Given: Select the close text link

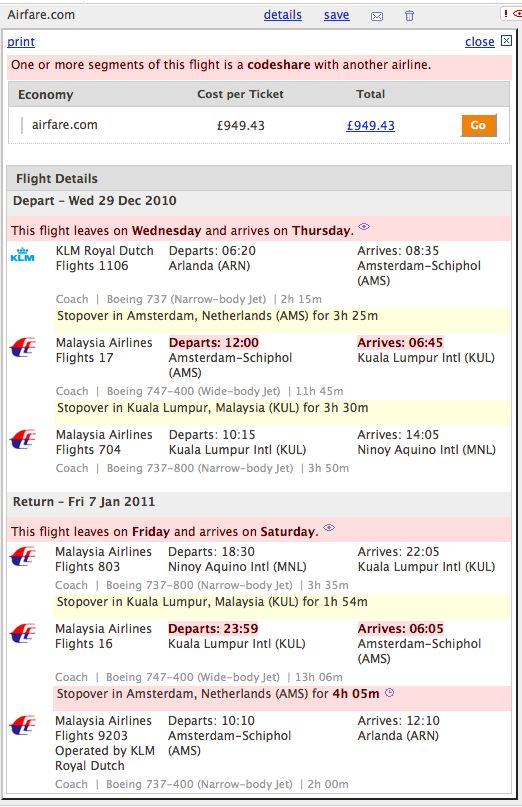Looking at the screenshot, I should point(480,42).
